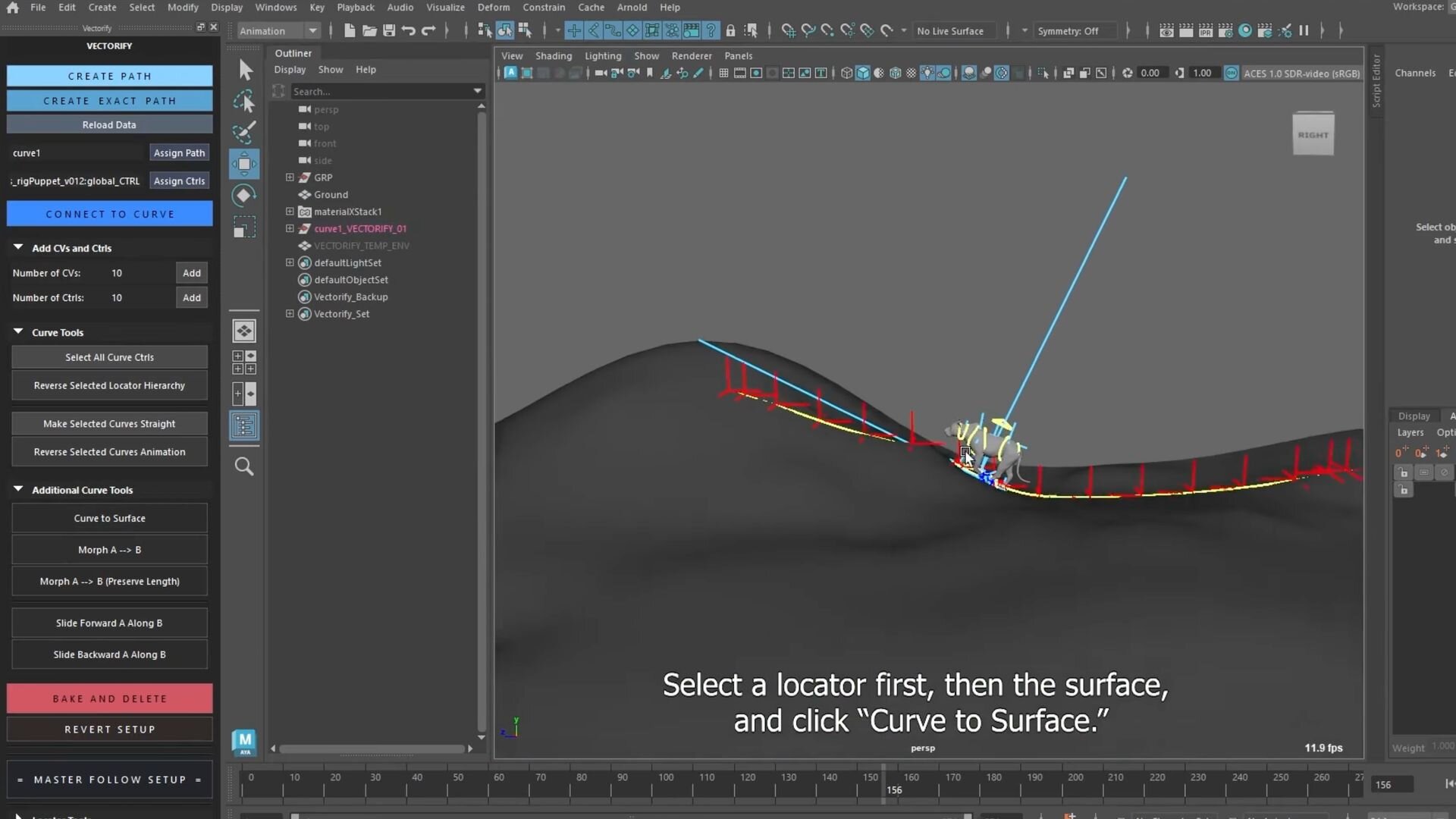Activate the Move tool in toolbox
This screenshot has width=1456, height=819.
pyautogui.click(x=244, y=164)
